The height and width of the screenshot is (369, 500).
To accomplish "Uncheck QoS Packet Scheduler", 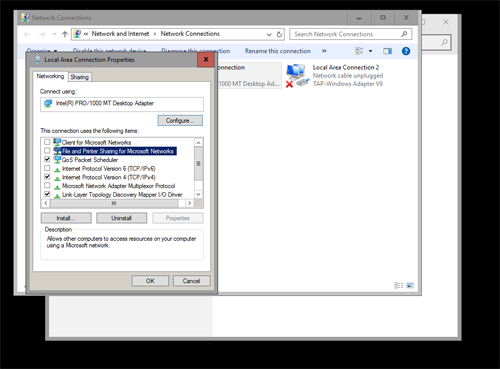I will point(47,159).
